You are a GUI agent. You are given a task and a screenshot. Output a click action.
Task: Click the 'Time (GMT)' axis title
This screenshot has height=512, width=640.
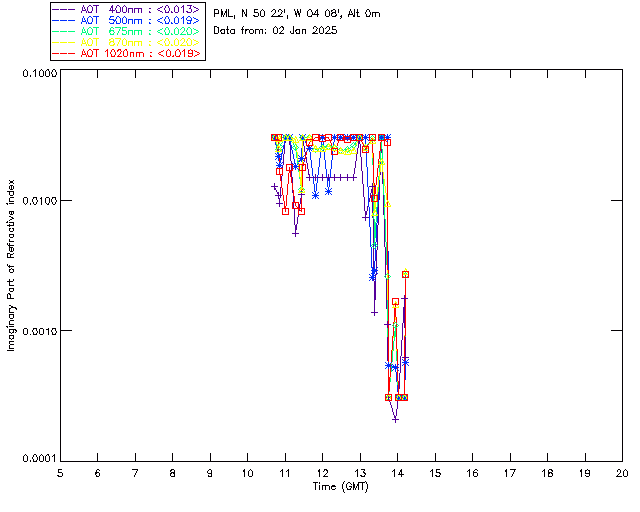point(341,487)
